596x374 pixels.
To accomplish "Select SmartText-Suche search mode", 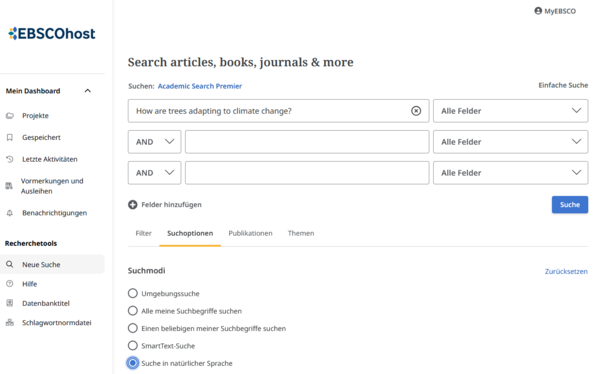I will click(x=133, y=345).
